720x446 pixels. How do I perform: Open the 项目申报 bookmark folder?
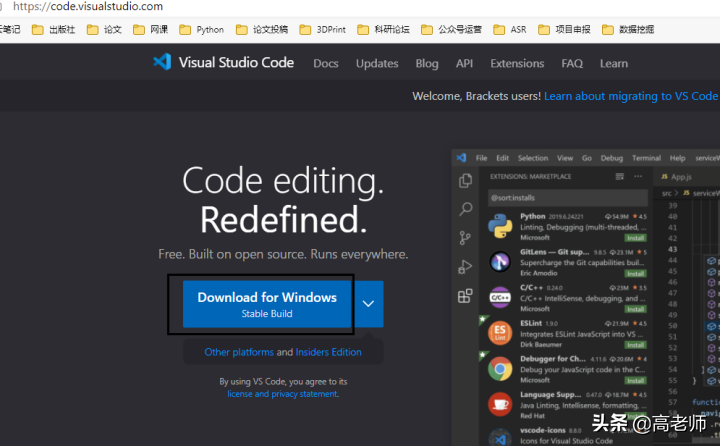pos(564,29)
